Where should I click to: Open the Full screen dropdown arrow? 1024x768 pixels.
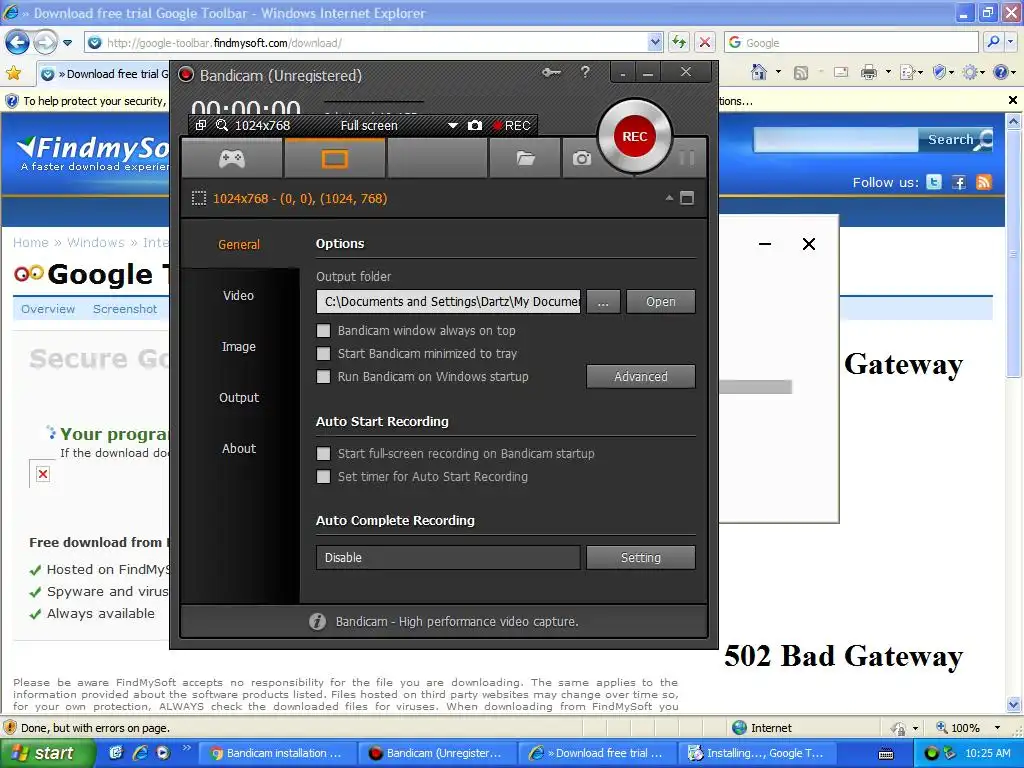point(453,125)
